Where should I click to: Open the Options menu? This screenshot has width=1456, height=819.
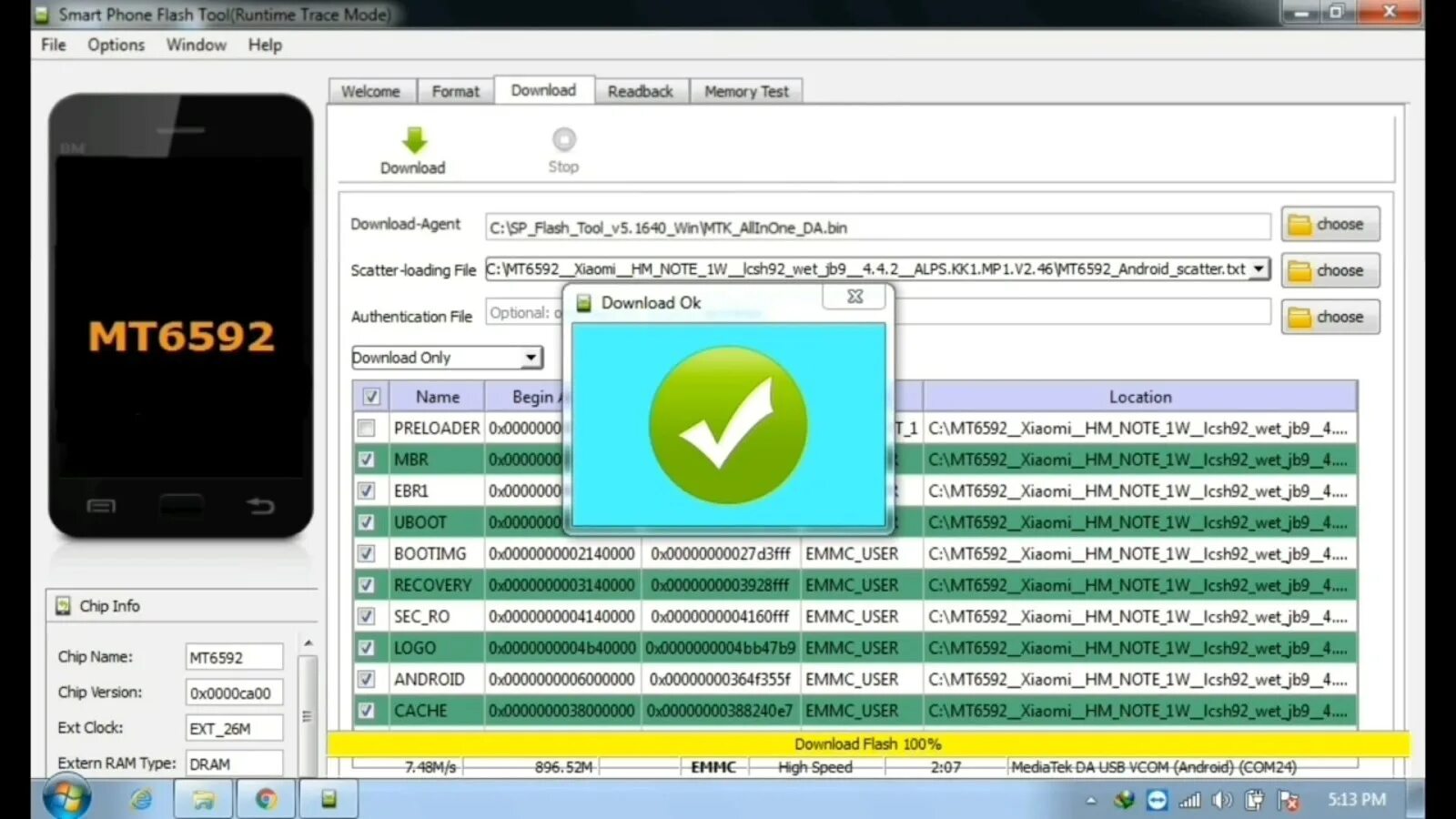click(116, 45)
